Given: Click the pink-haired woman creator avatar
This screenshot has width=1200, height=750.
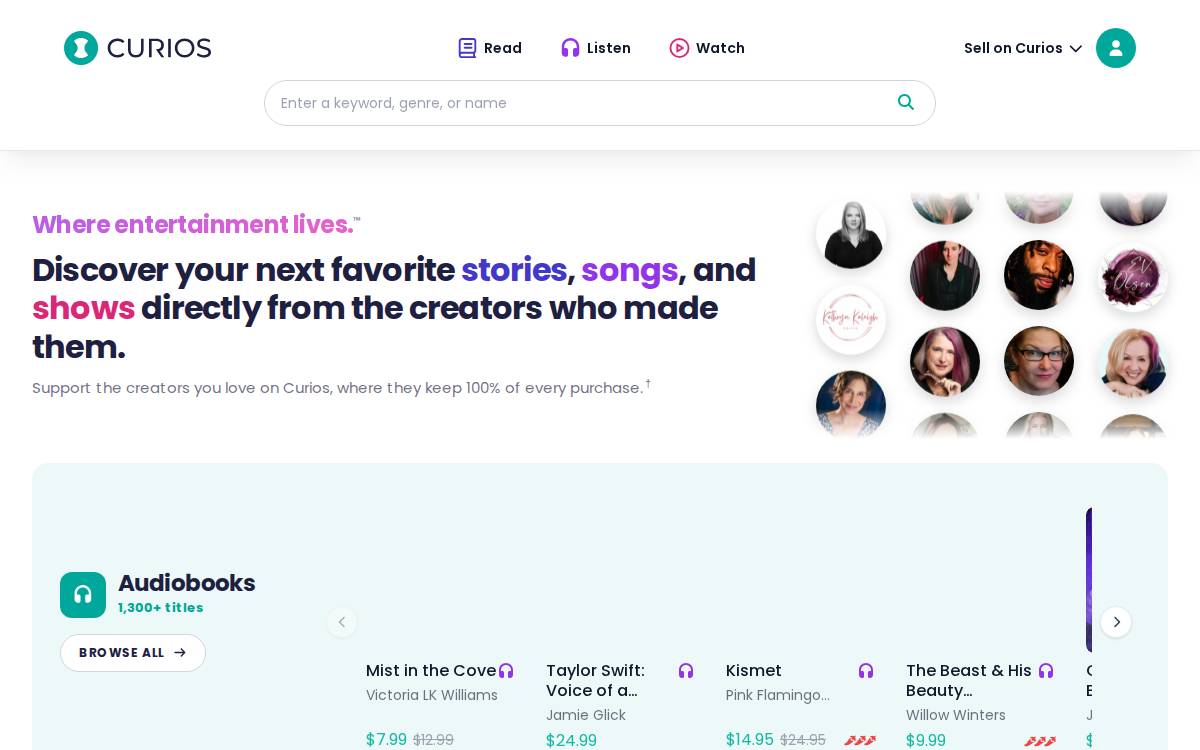Looking at the screenshot, I should [945, 361].
